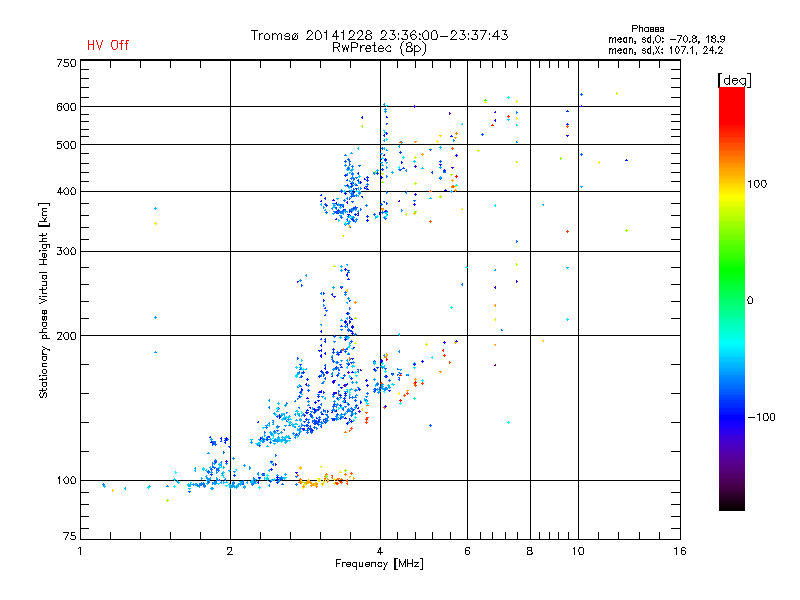Click the 300 km height axis label

coord(66,252)
